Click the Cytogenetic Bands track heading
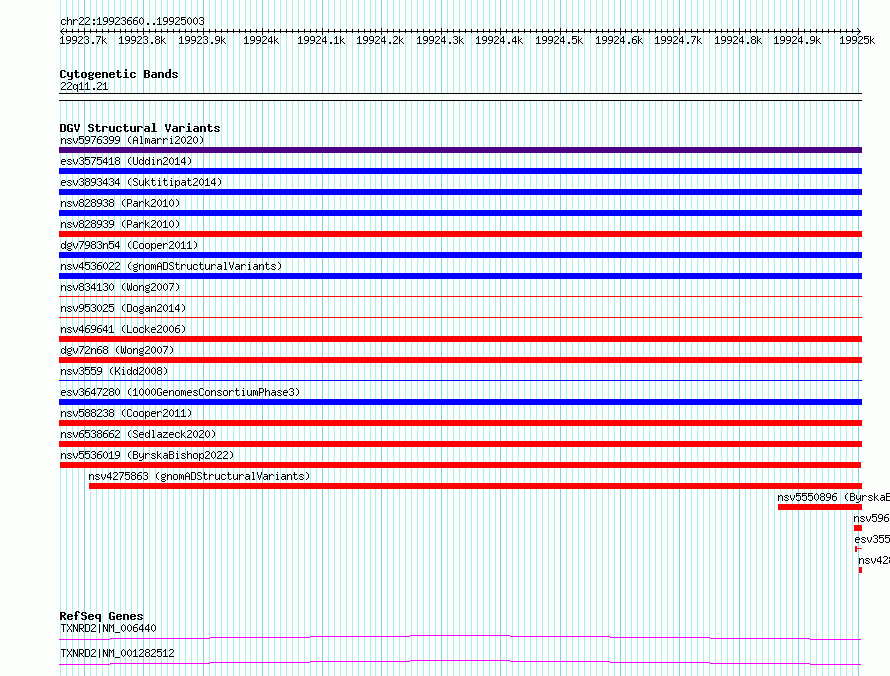 click(x=119, y=74)
